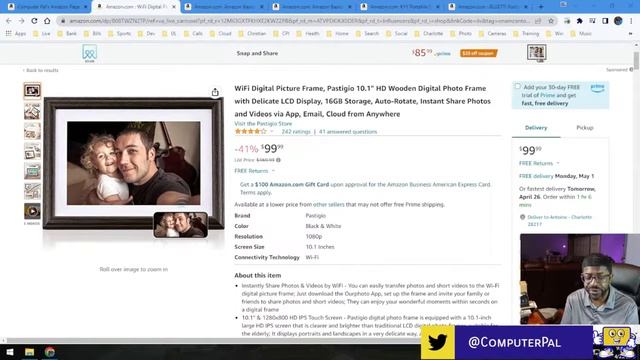This screenshot has height=360, width=640.
Task: Click the browser address bar URL
Action: tap(300, 21)
